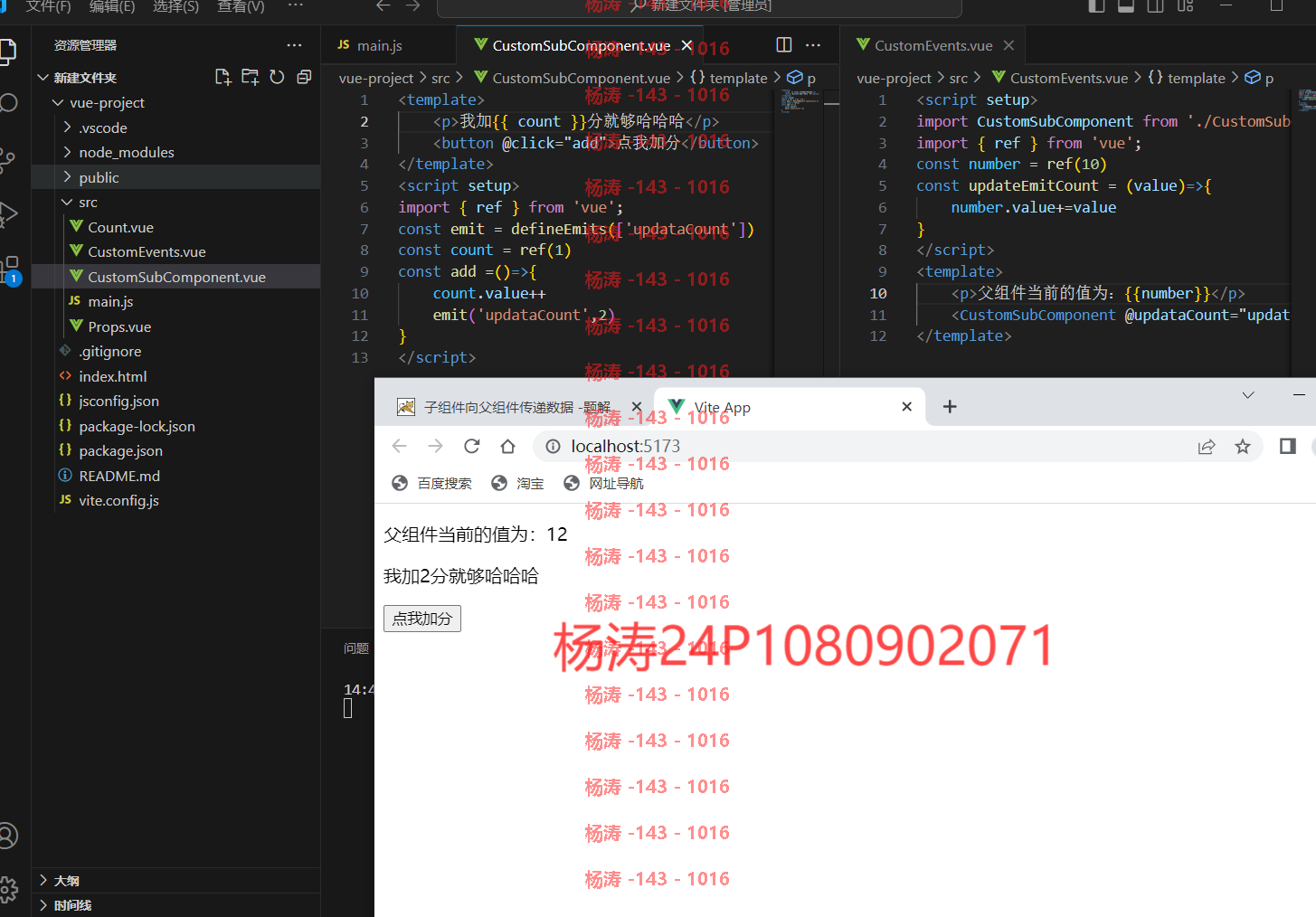This screenshot has width=1316, height=917.
Task: Open the 编辑(E) menu
Action: [x=112, y=6]
